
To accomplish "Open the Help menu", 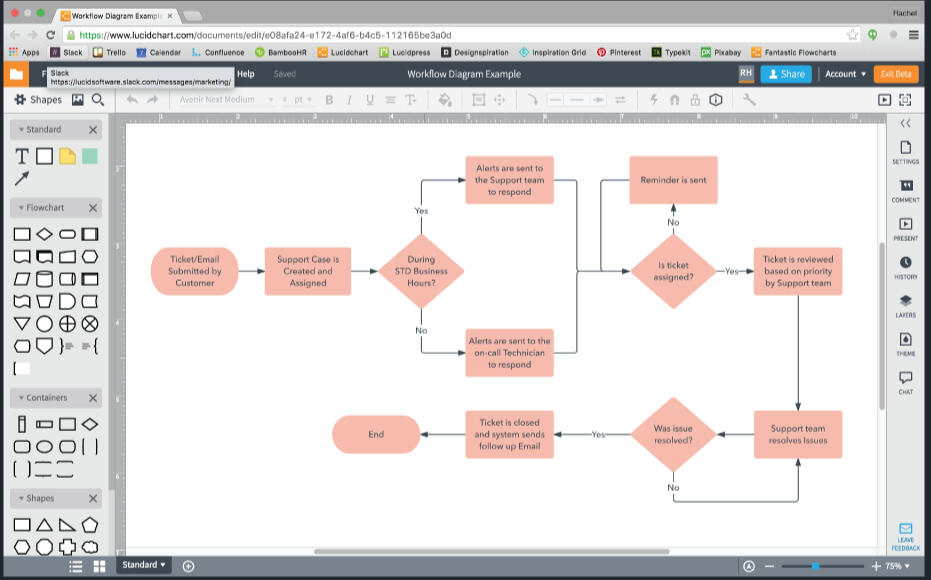I will (x=245, y=74).
